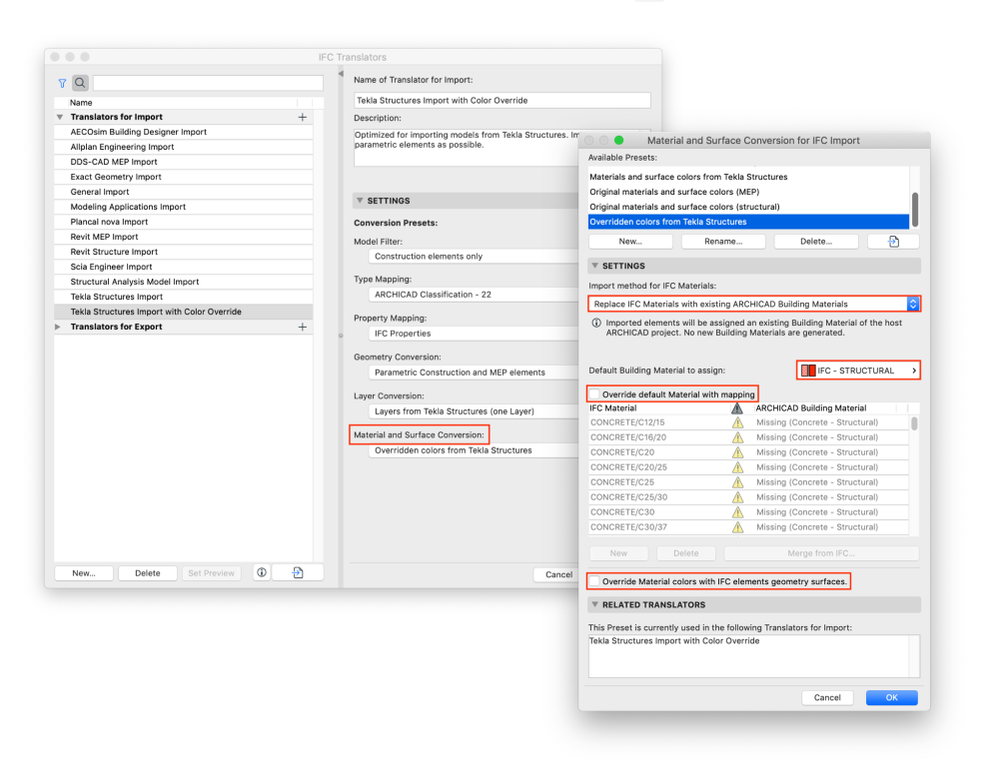Select Revit Structure Import translator
Viewport: 999px width, 777px height.
pyautogui.click(x=183, y=252)
